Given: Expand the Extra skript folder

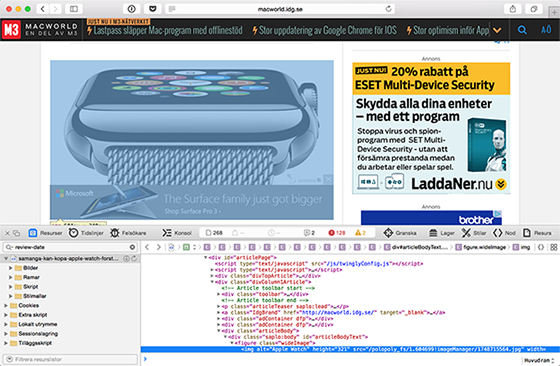Looking at the screenshot, I should click(x=6, y=315).
